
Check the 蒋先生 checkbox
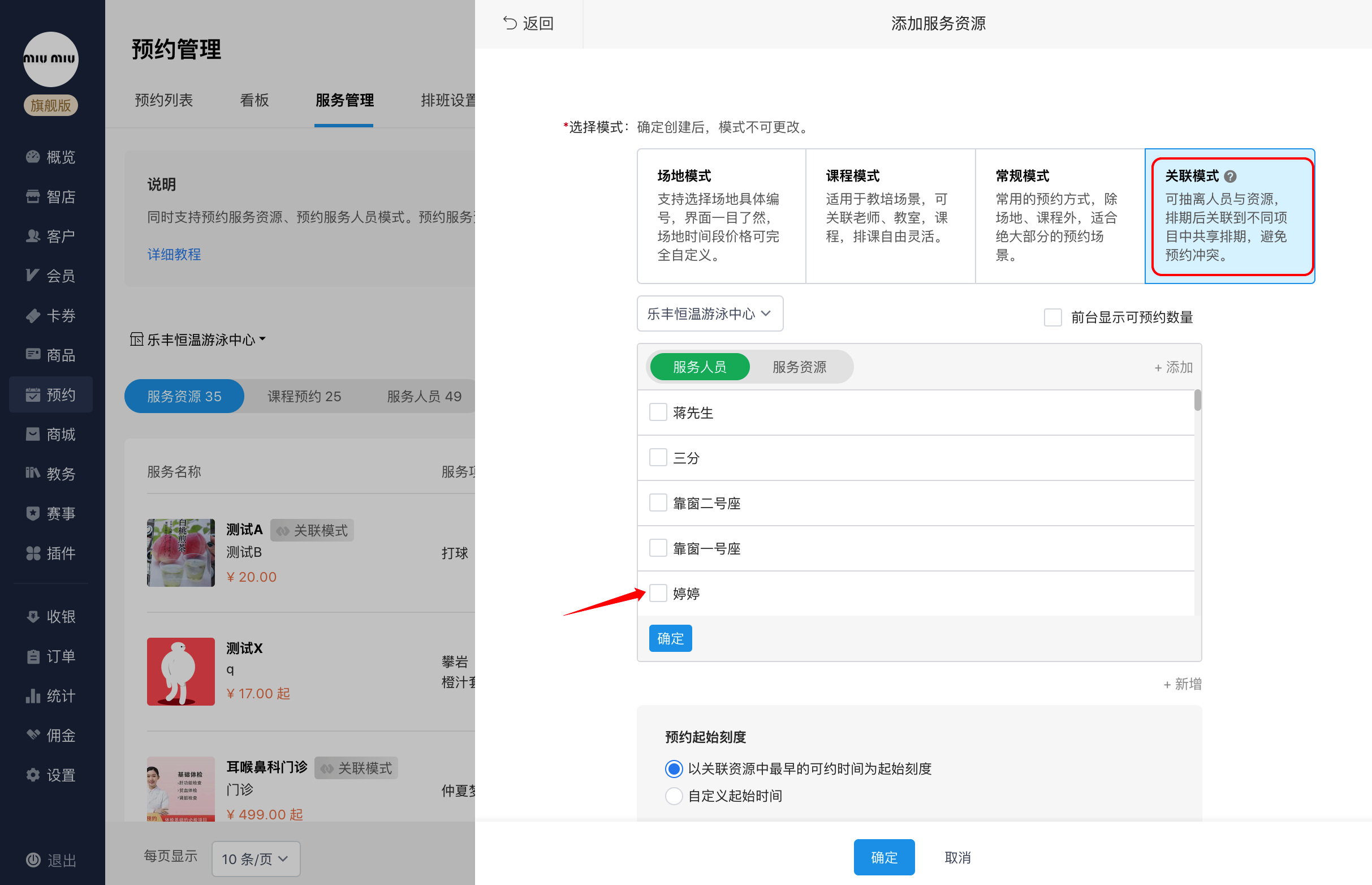point(658,412)
